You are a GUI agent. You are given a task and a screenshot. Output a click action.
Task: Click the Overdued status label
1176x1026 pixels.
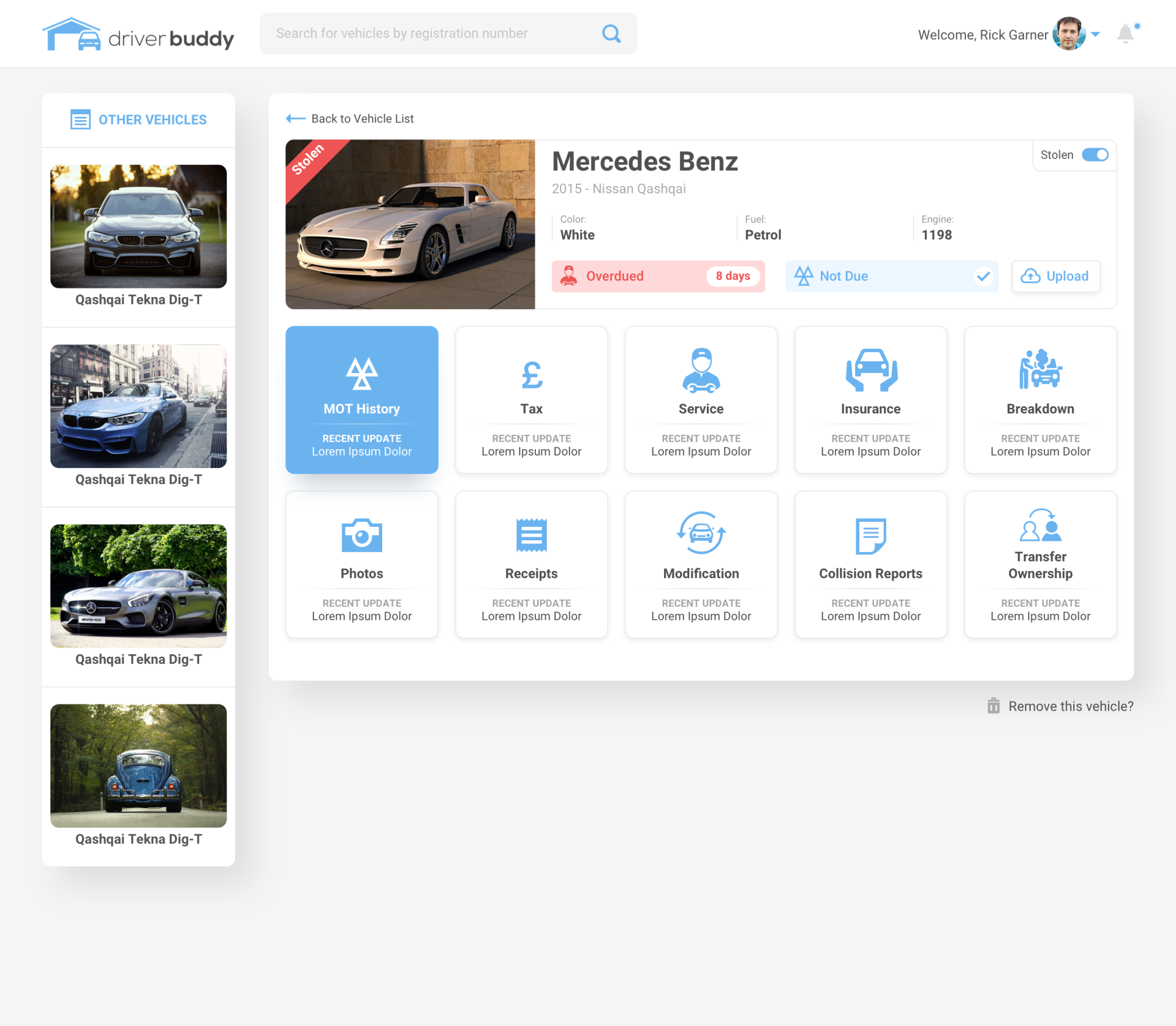click(x=615, y=276)
